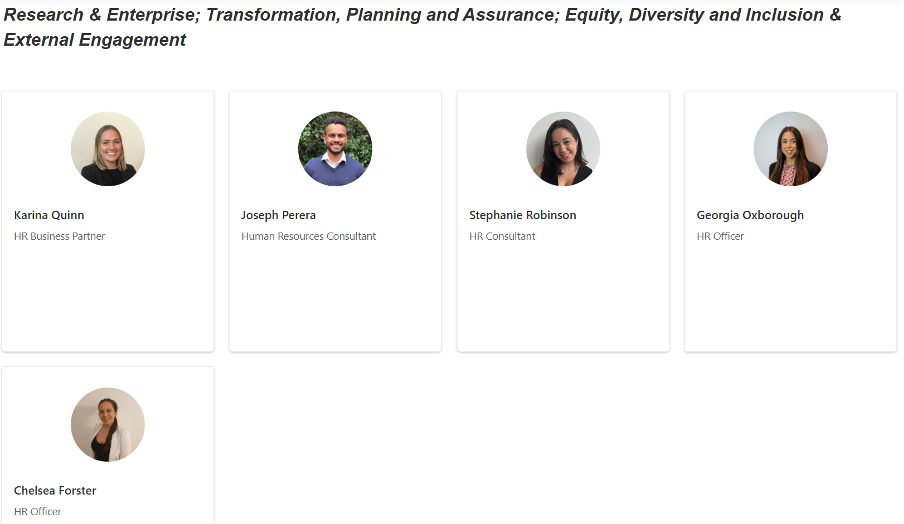Click blank area of Joseph Perera's card

tap(335, 300)
